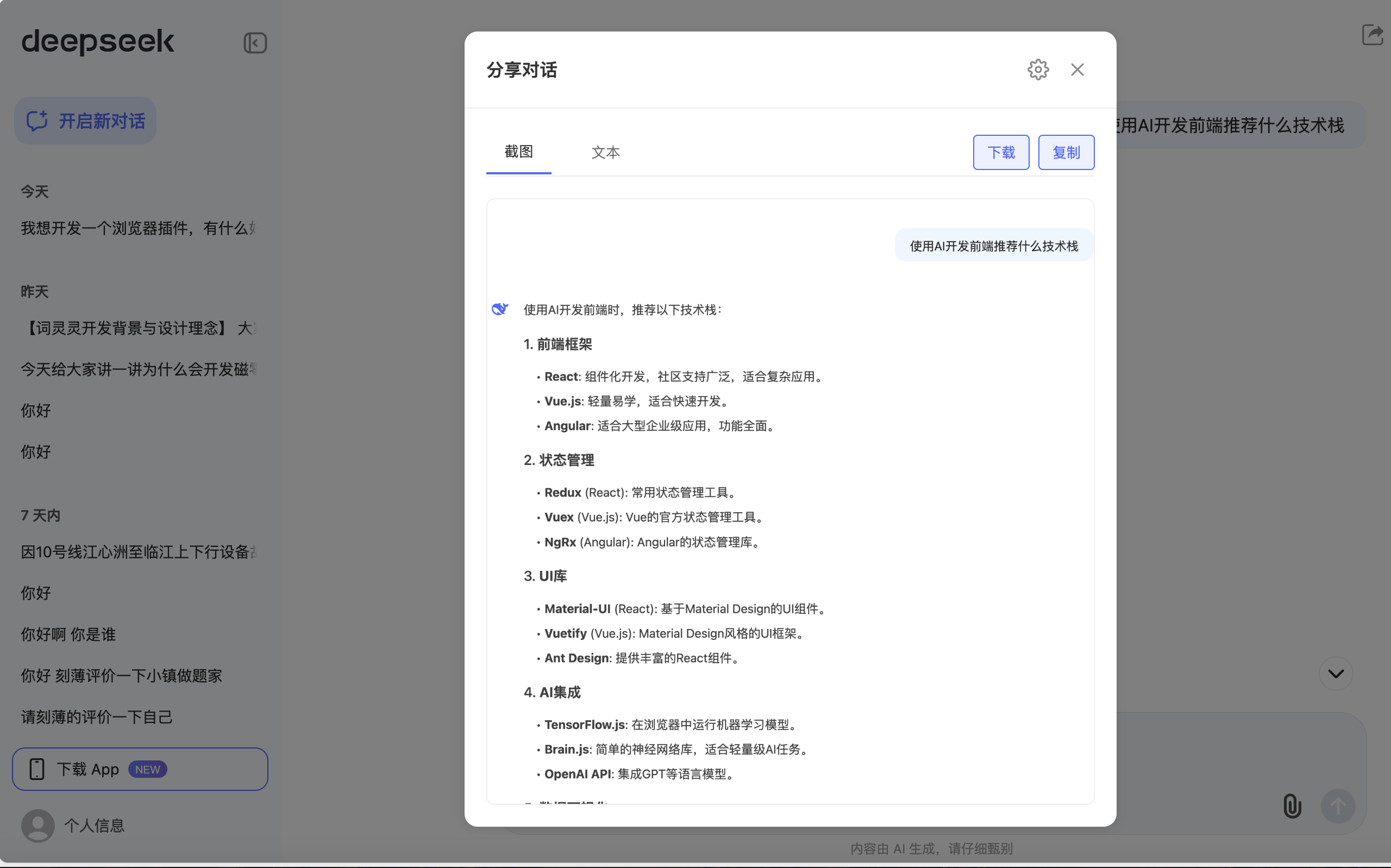The height and width of the screenshot is (868, 1391).
Task: Click the React bullet line
Action: pos(683,376)
